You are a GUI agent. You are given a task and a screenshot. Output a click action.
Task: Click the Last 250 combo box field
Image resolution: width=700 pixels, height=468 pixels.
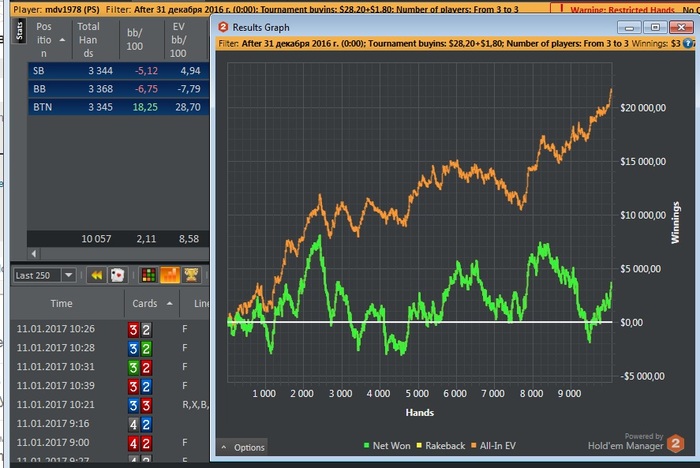[x=45, y=275]
